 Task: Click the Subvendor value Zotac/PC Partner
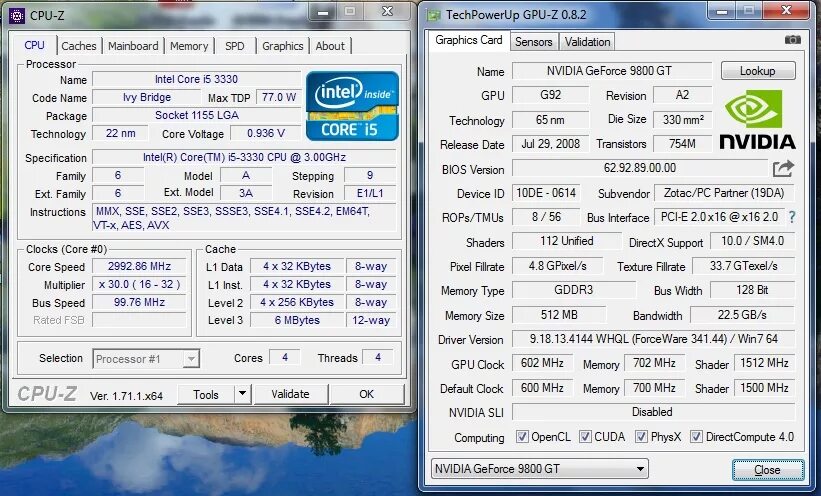[x=724, y=193]
